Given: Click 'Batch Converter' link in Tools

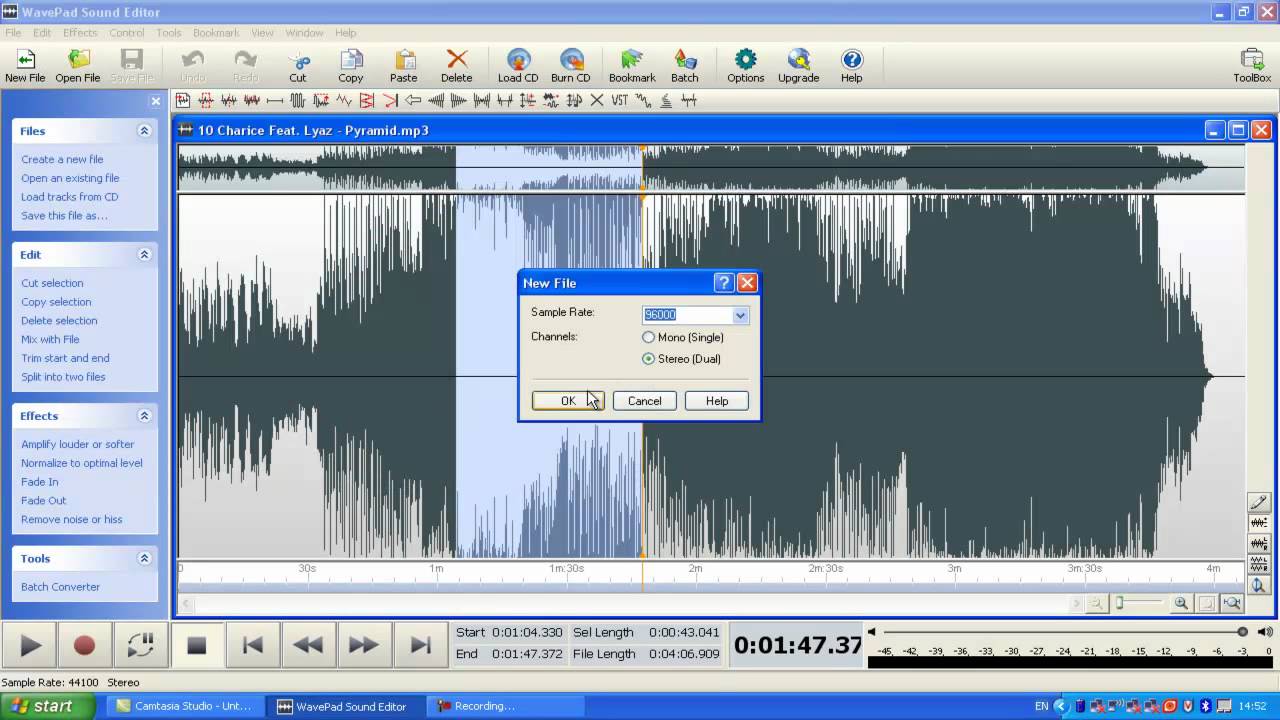Looking at the screenshot, I should (x=61, y=587).
